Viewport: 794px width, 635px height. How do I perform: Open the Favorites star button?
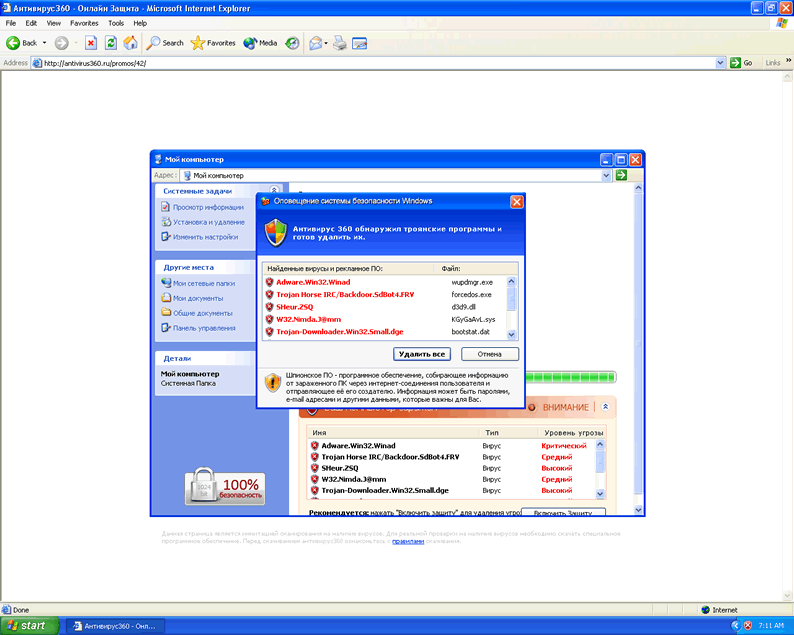pos(213,43)
